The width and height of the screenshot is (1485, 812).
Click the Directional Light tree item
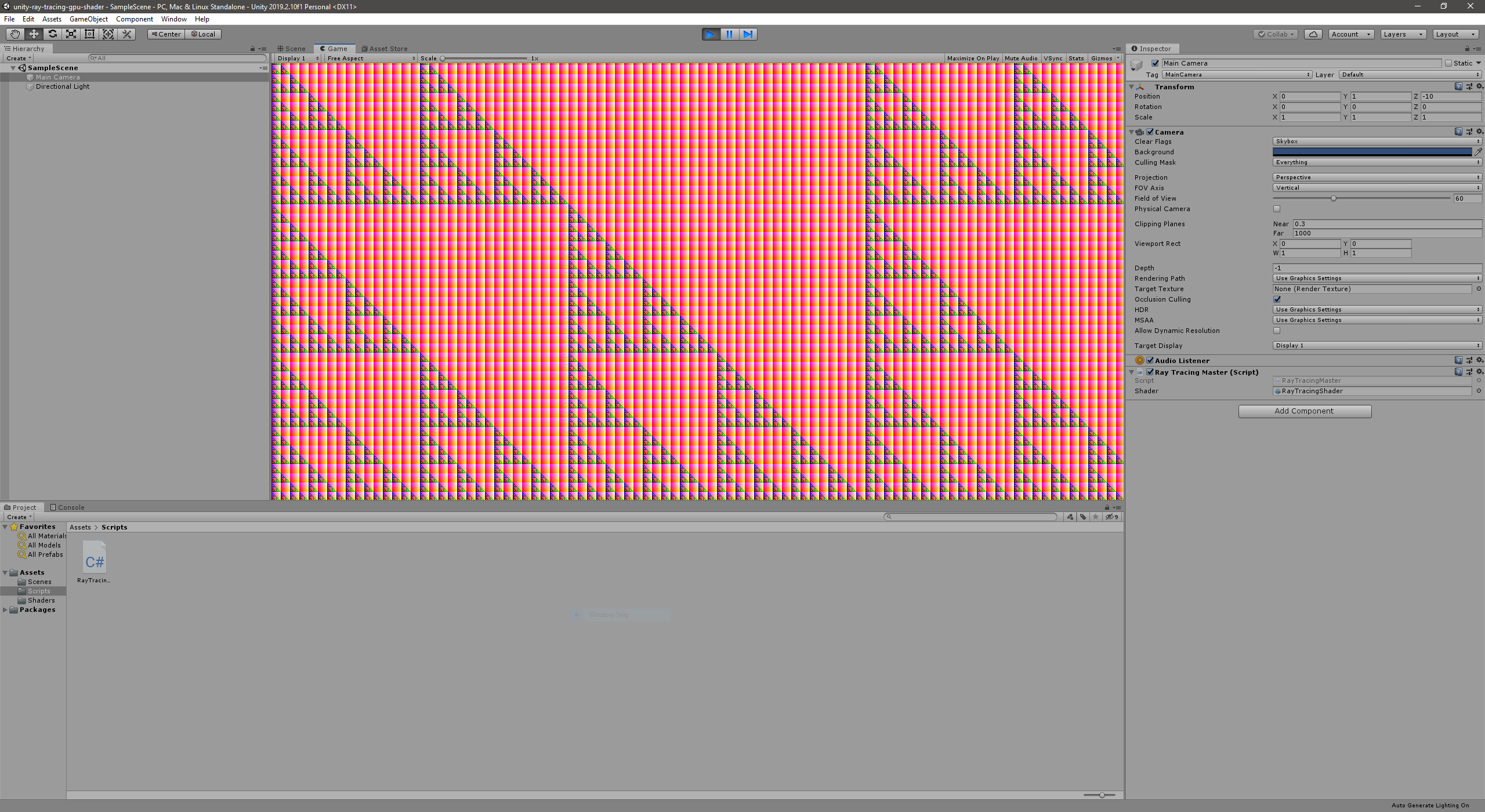click(x=62, y=87)
